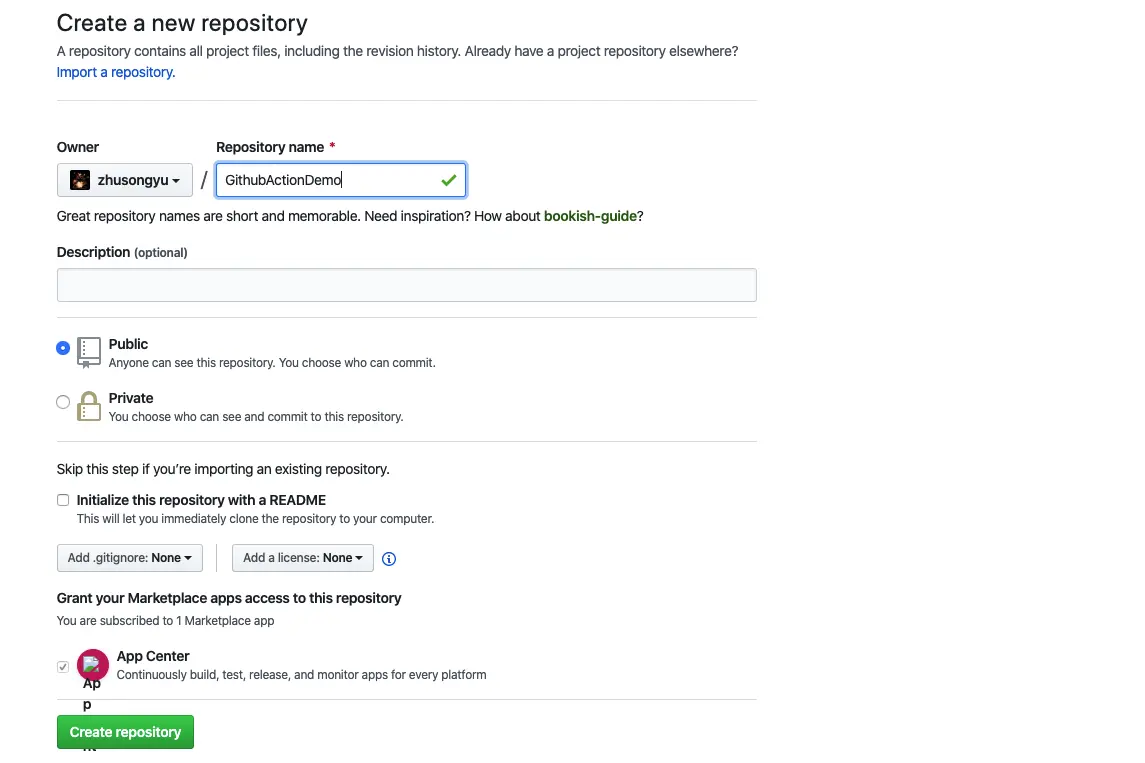Click into the Description input field
The image size is (1145, 763).
[406, 285]
